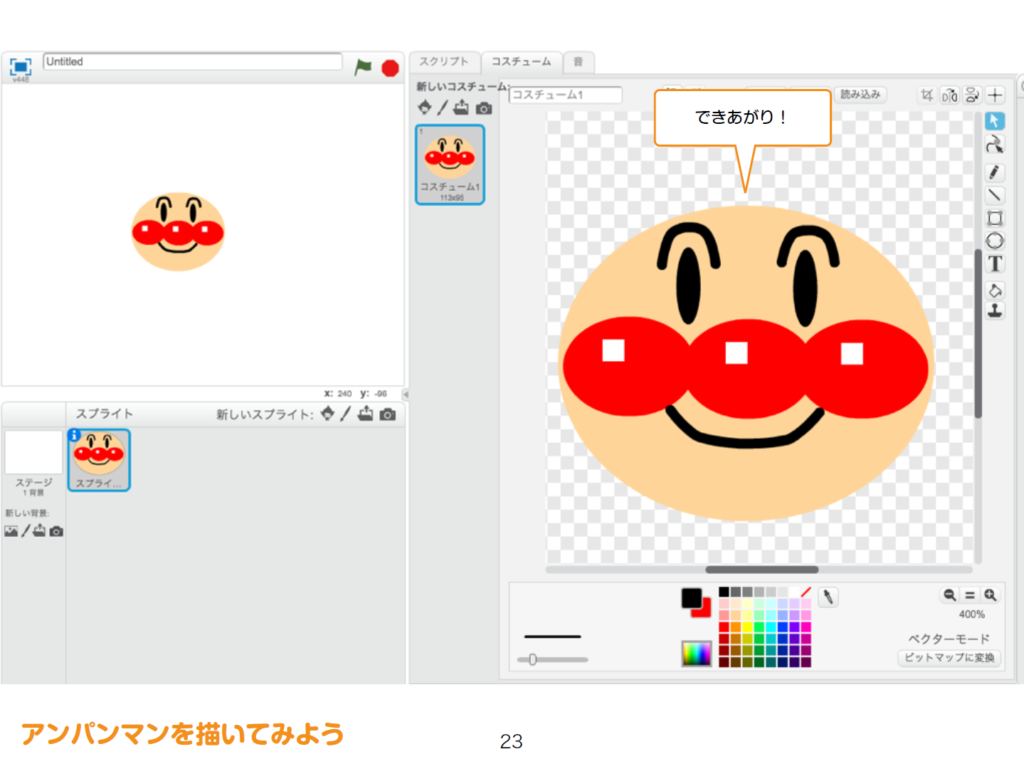
Task: Pick the eyedropper color picker tool
Action: [828, 597]
